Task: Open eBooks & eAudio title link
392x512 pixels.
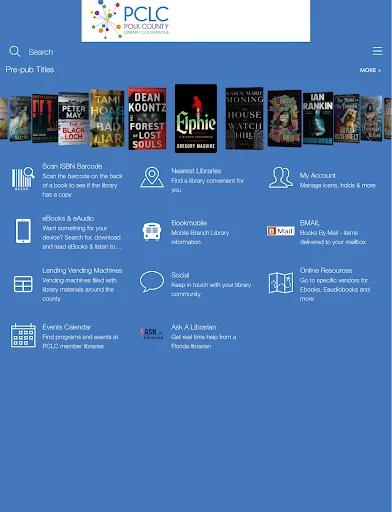Action: click(68, 218)
